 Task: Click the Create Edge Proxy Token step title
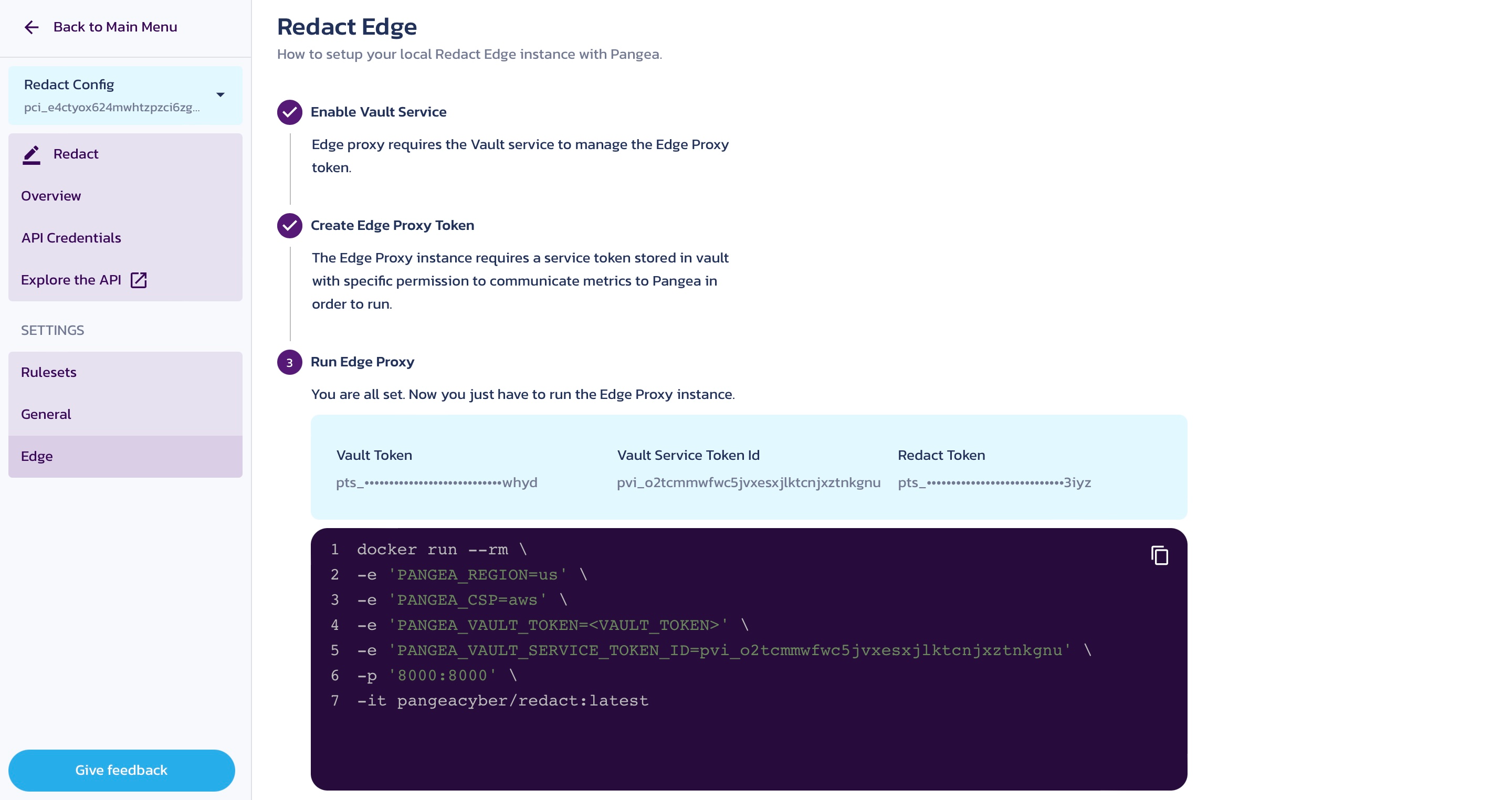point(392,225)
